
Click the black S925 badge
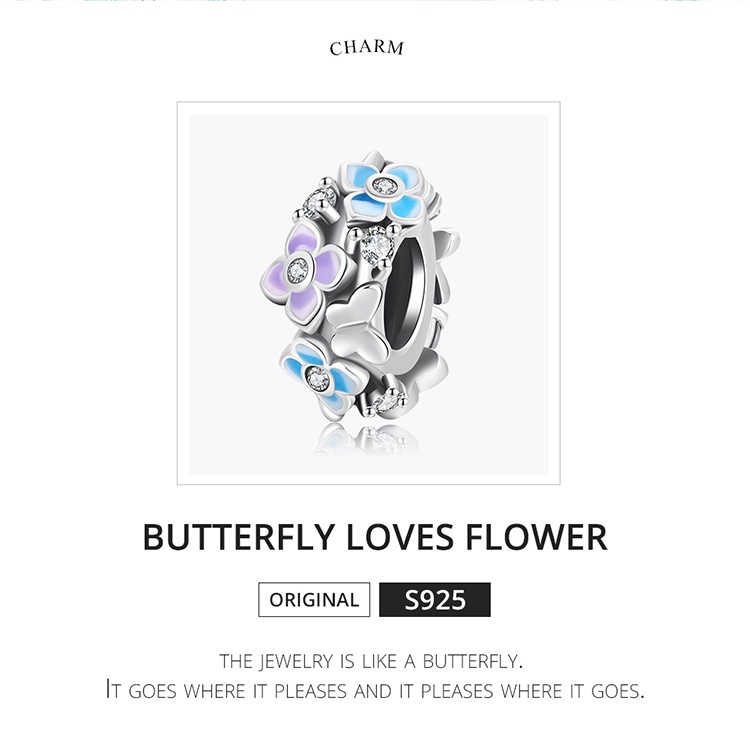435,600
